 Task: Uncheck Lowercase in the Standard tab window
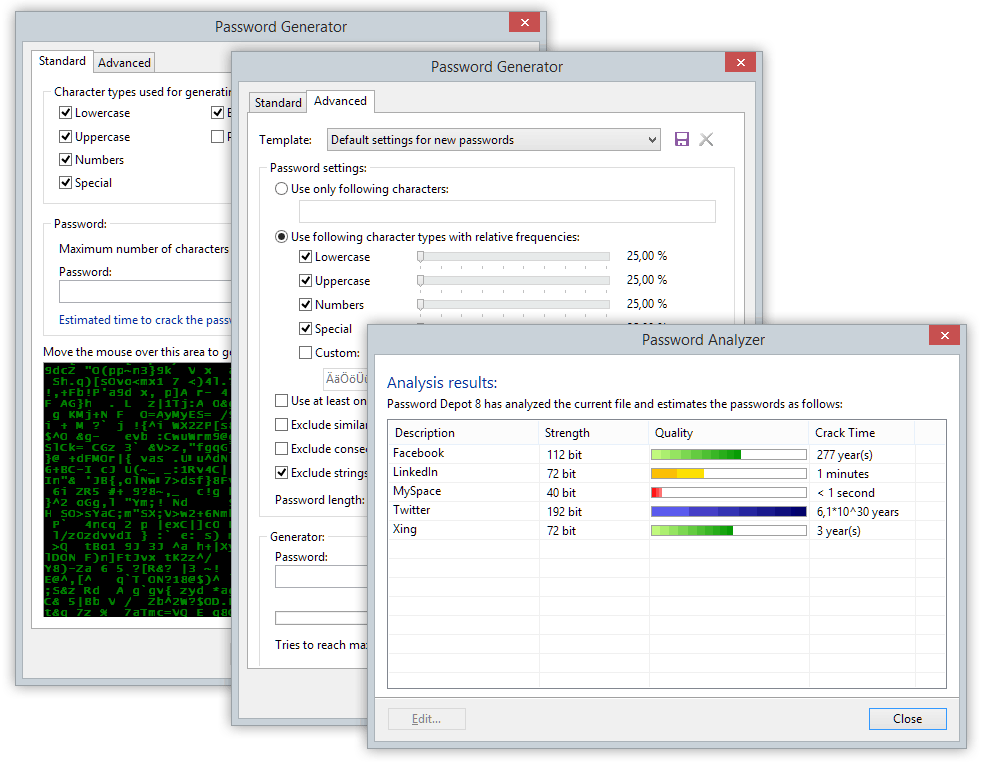[x=65, y=113]
